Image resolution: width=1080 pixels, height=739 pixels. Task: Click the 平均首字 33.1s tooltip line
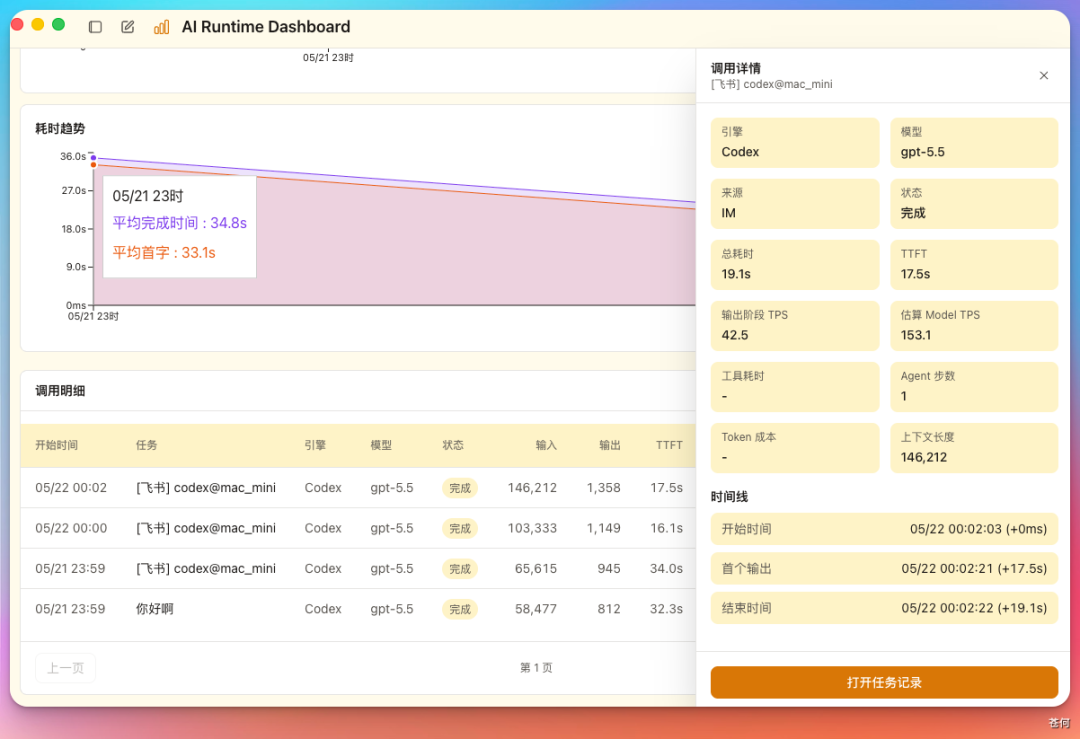pos(164,253)
